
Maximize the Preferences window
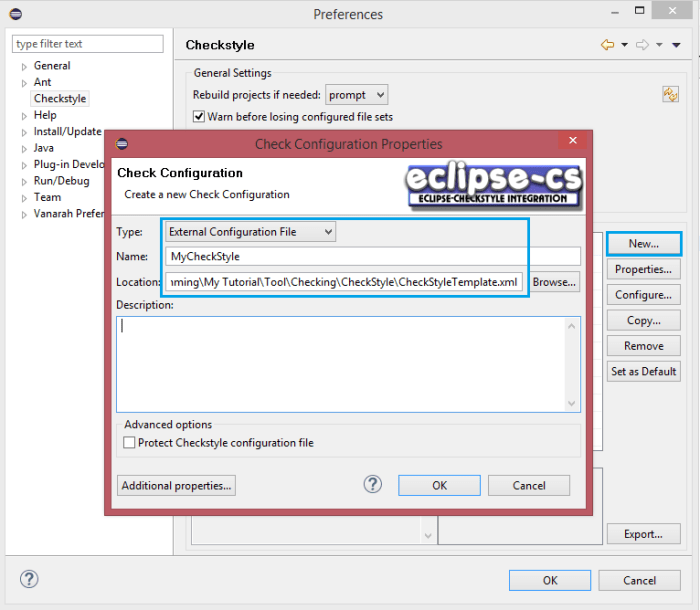[640, 10]
